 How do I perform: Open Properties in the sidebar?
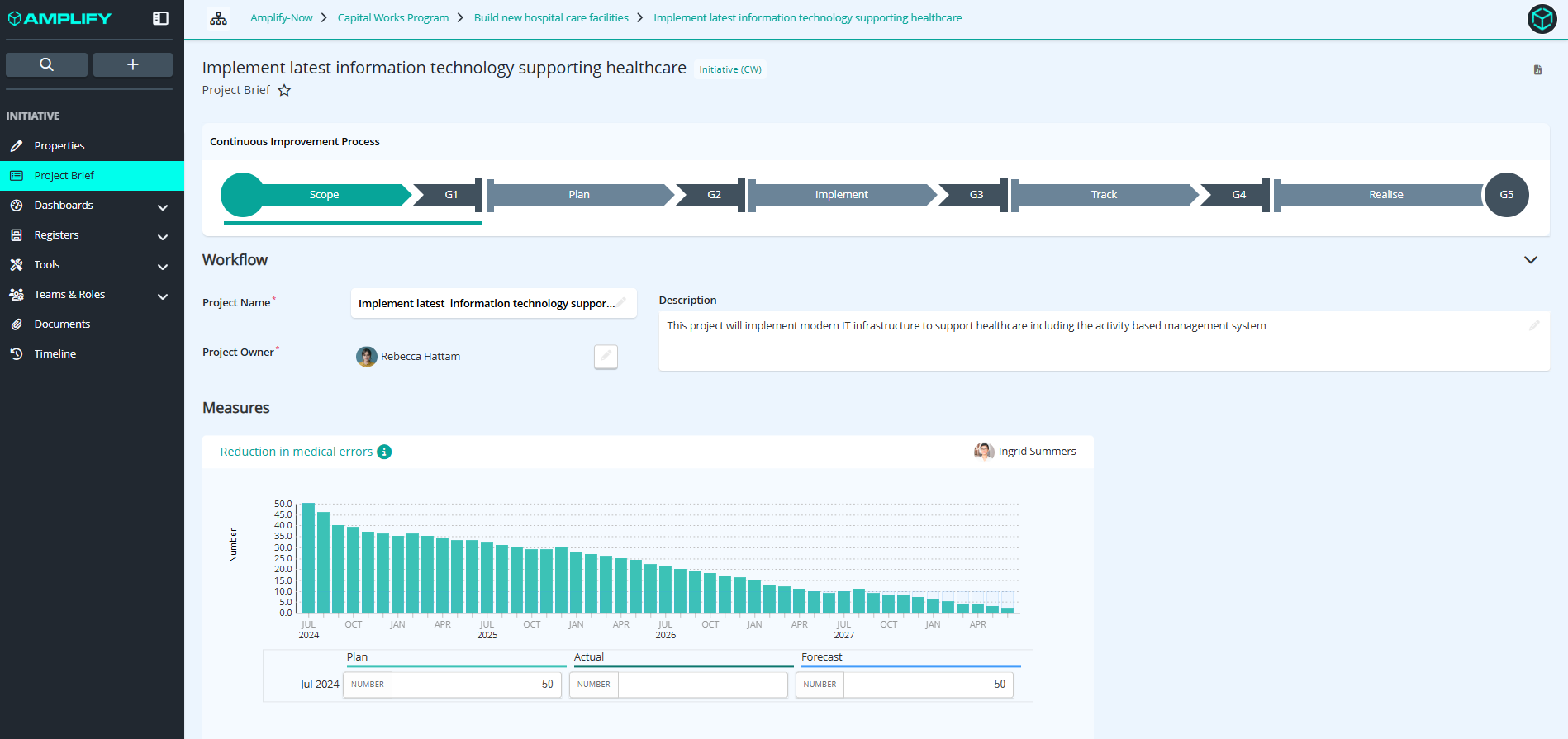(59, 146)
